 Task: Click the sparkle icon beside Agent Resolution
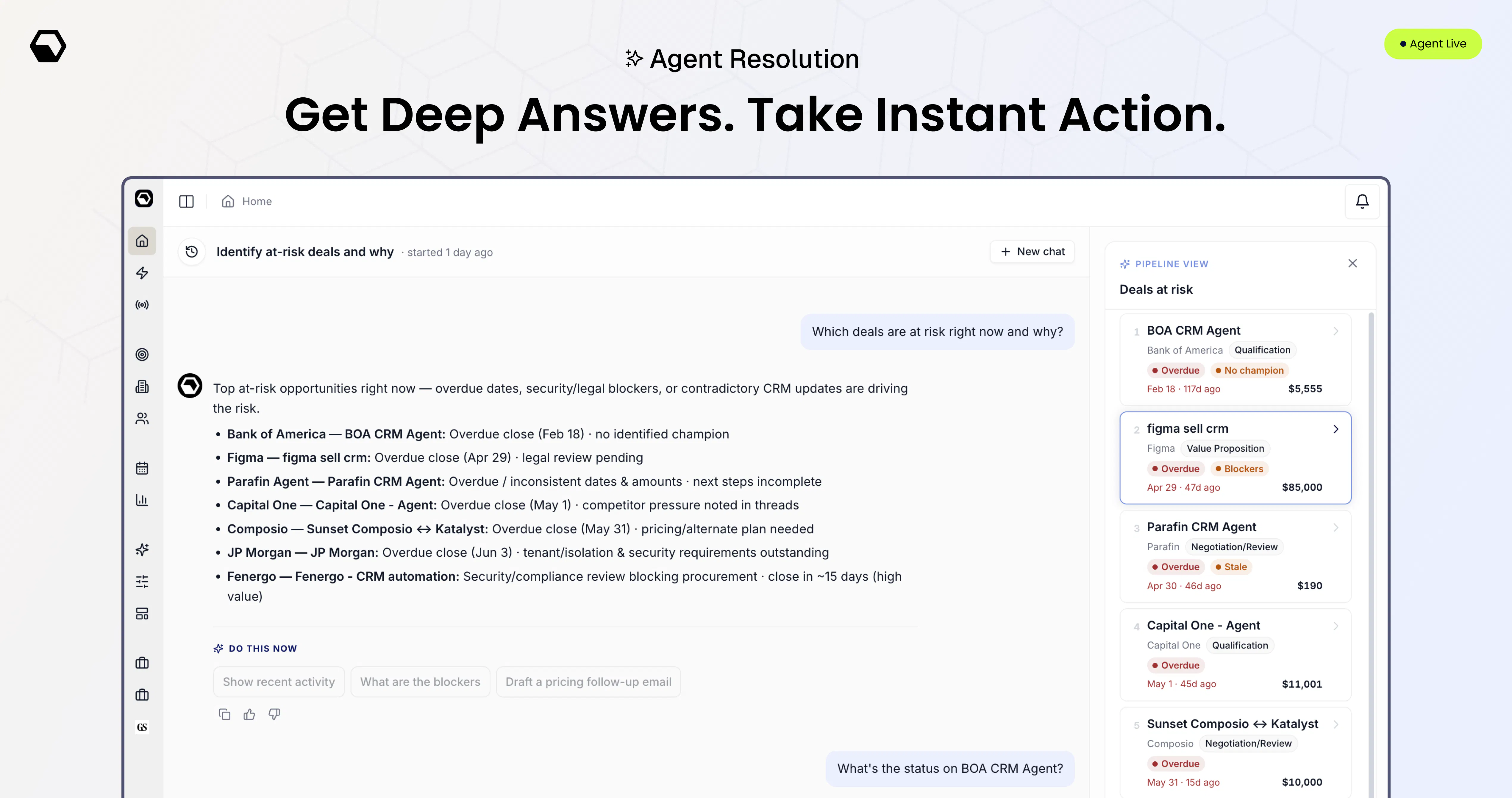tap(634, 59)
